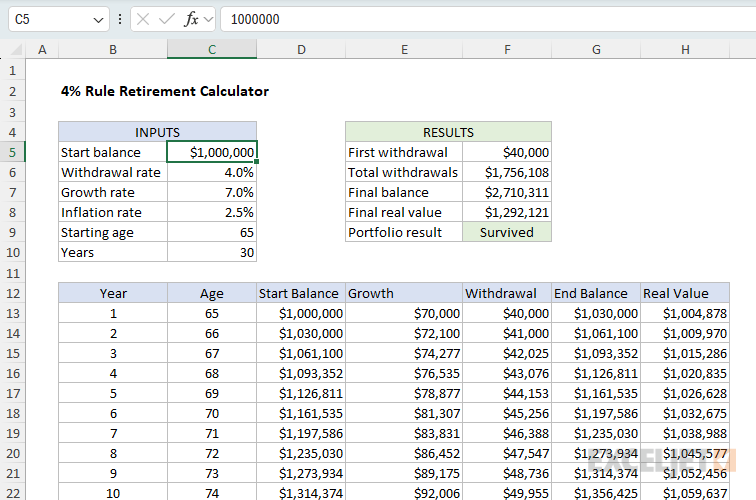Image resolution: width=756 pixels, height=500 pixels.
Task: Select Start balance value $1,000,000
Action: (x=212, y=152)
